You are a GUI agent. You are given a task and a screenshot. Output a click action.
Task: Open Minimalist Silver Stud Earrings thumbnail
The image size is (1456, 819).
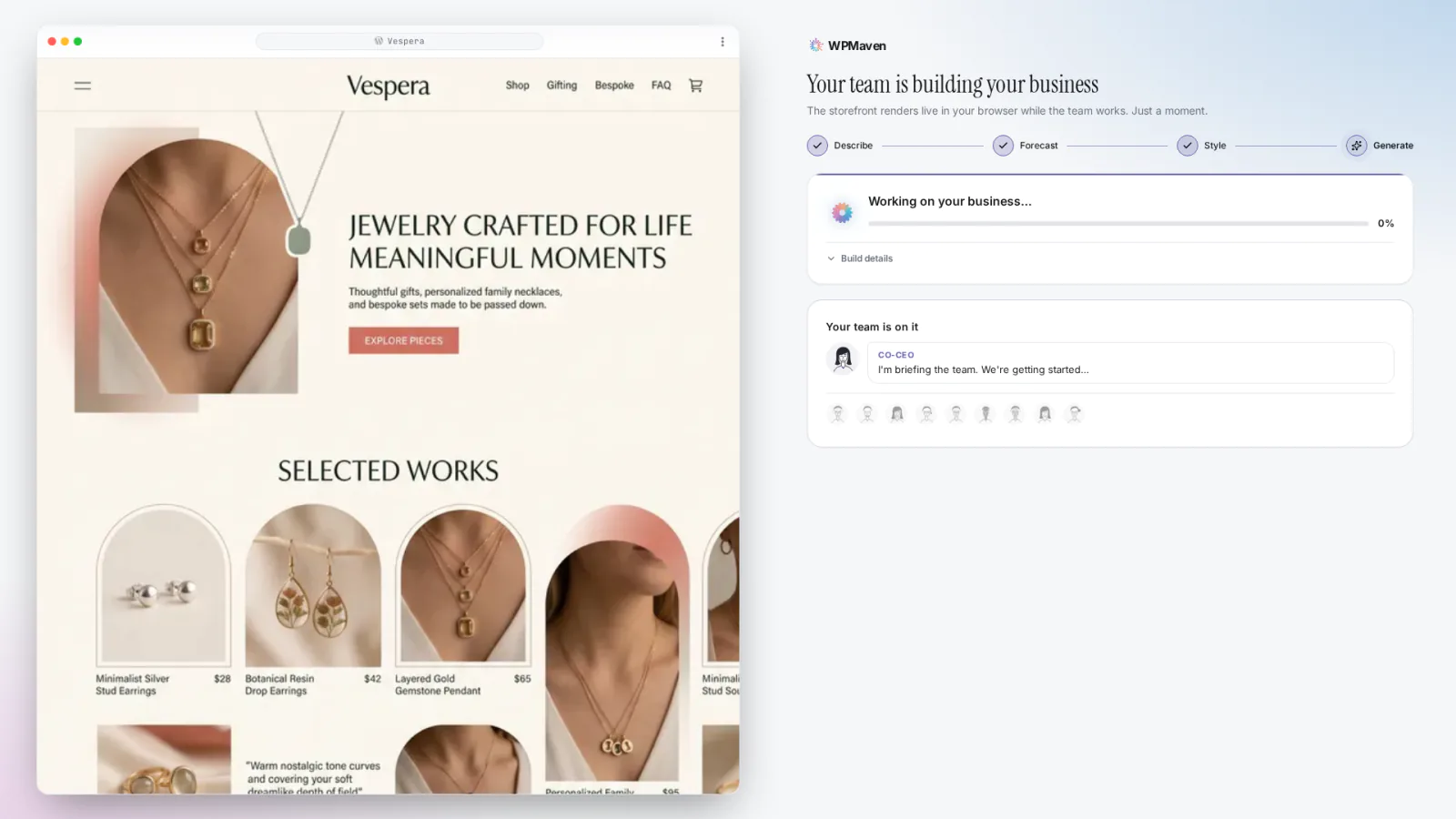[x=164, y=585]
